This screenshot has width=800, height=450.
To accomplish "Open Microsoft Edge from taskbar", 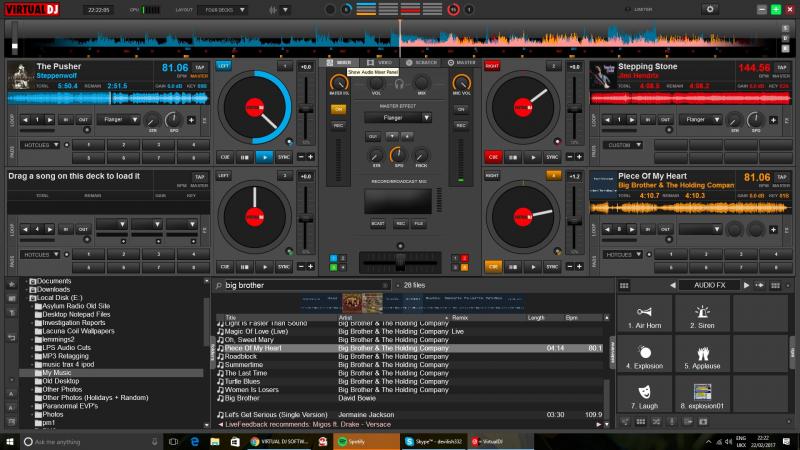I will point(194,441).
